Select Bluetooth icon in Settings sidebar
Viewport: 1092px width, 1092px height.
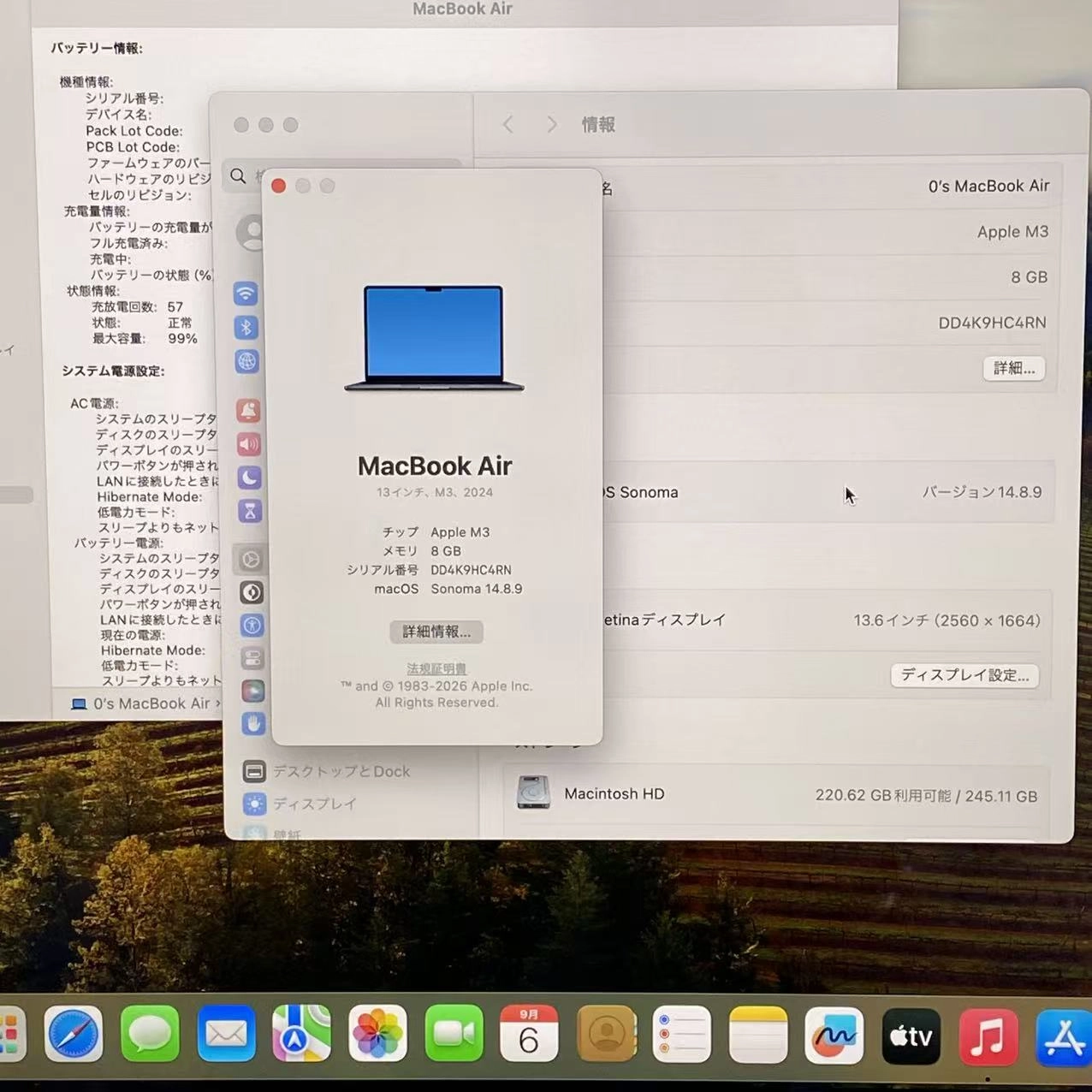[246, 327]
